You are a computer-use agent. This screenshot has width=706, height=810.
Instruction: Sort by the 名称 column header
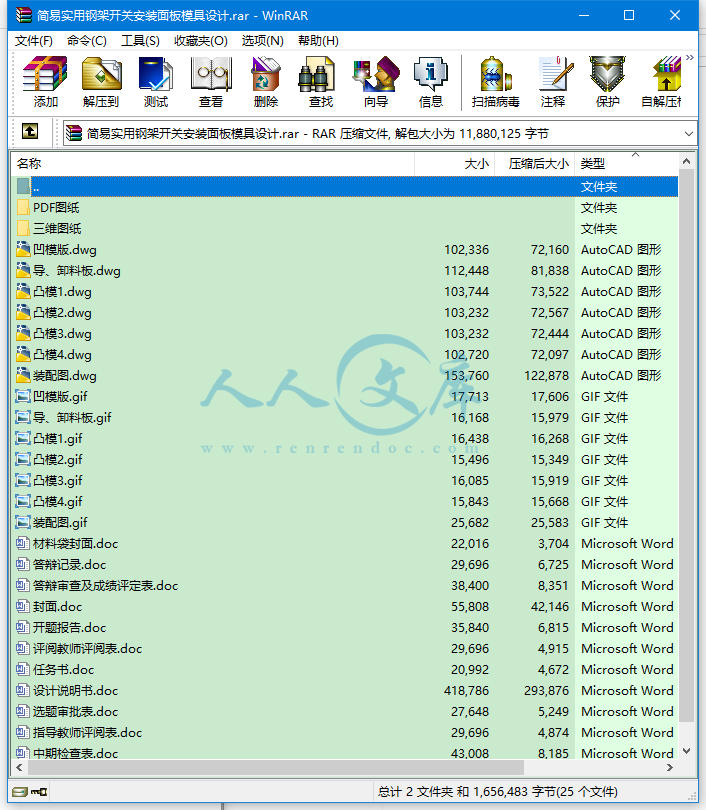click(x=213, y=164)
